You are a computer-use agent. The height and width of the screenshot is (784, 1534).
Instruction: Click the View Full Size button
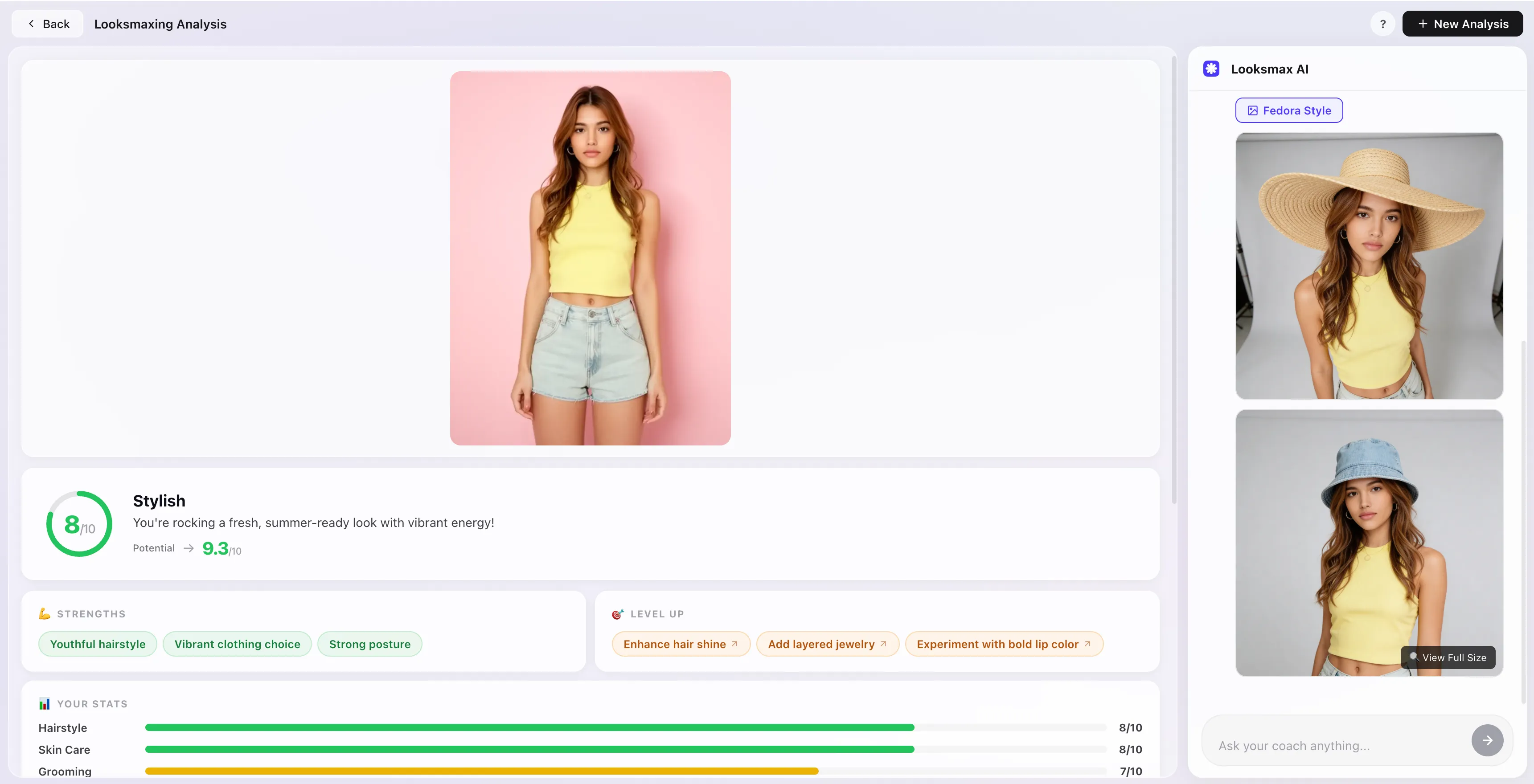(1448, 658)
